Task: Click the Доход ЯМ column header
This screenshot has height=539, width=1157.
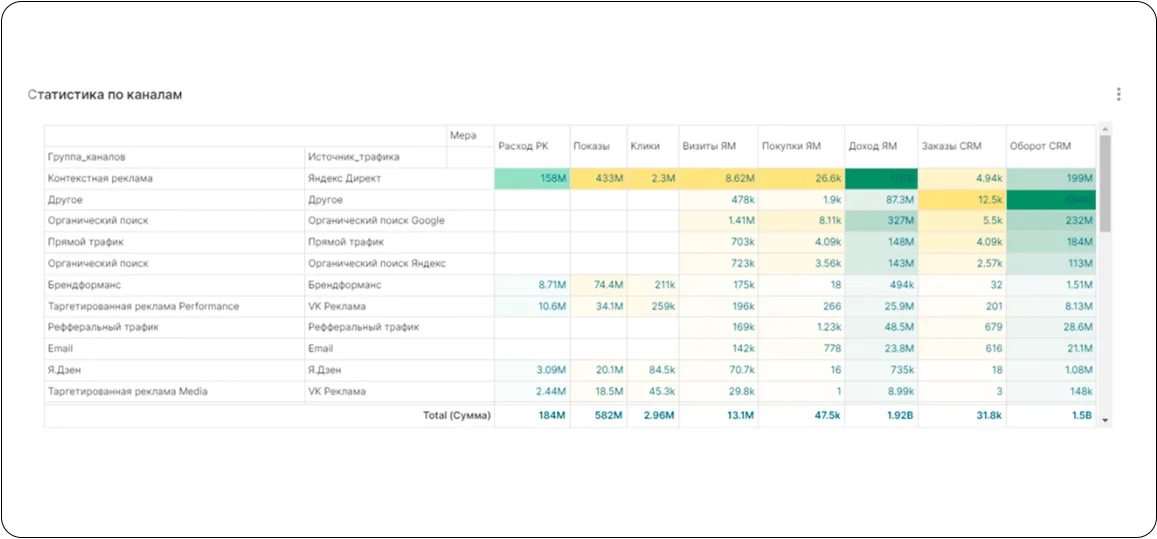Action: coord(873,146)
